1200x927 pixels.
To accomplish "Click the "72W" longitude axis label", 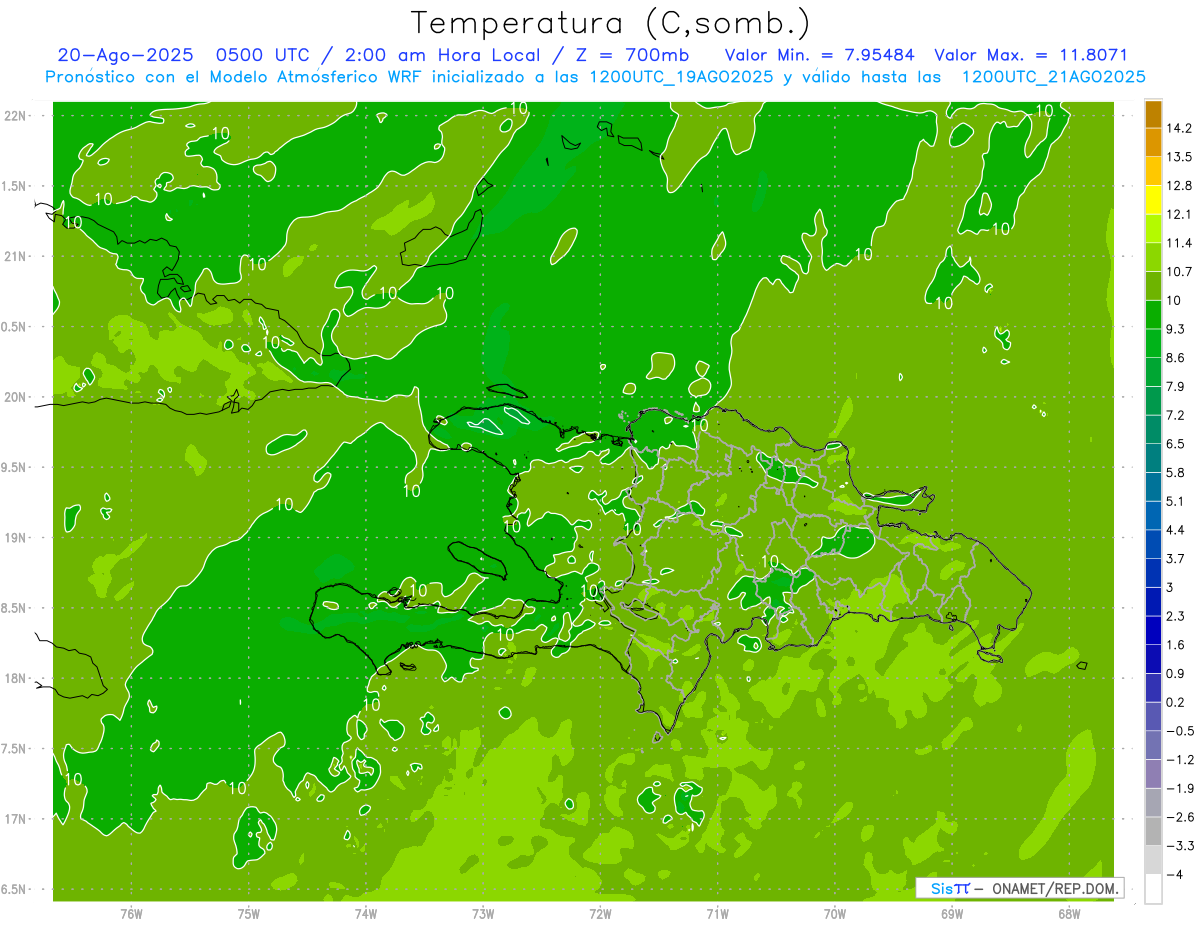I will [600, 913].
